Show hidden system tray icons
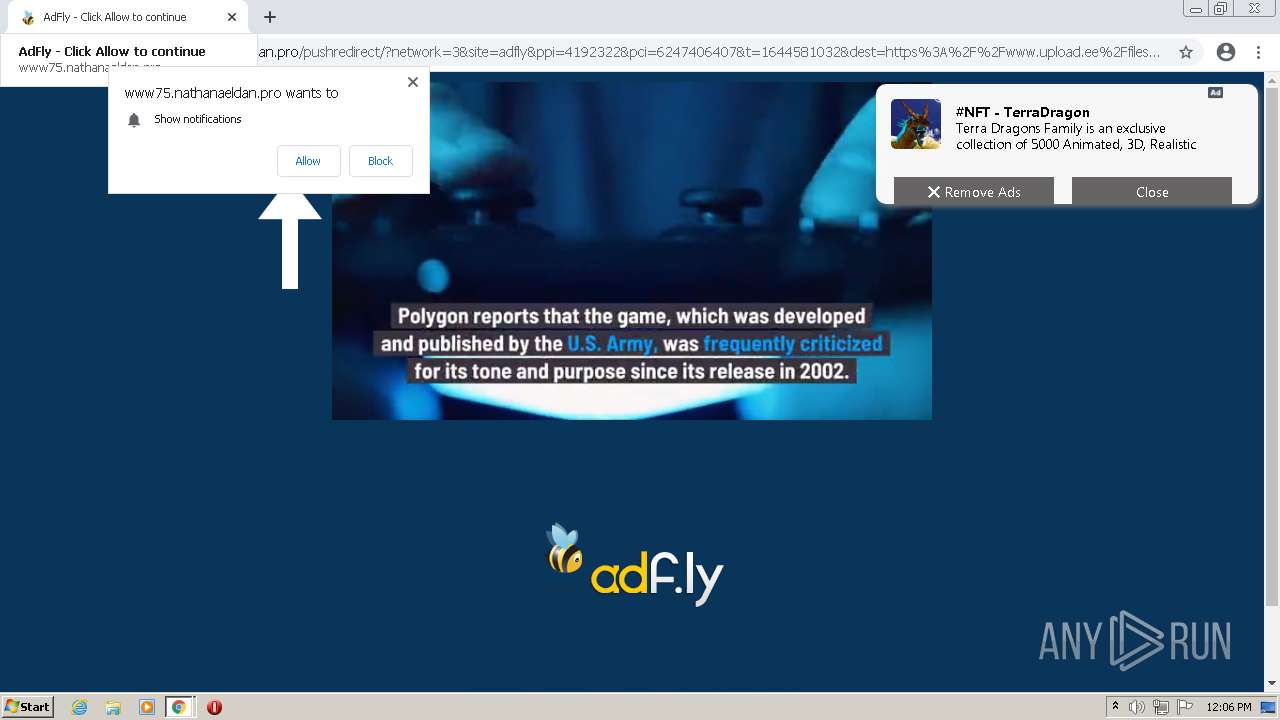1280x720 pixels. coord(1115,707)
